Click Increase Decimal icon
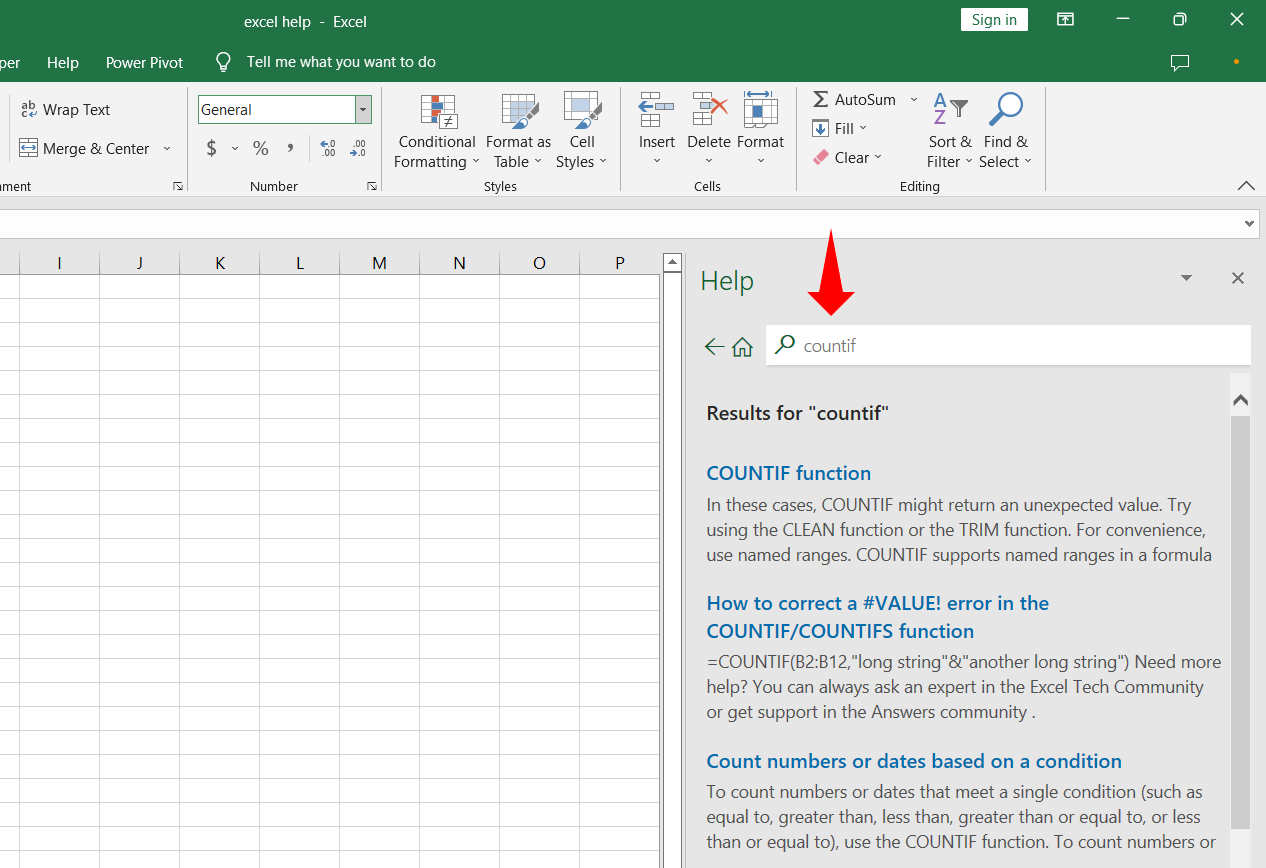Screen dimensions: 1266x868 click(x=328, y=149)
